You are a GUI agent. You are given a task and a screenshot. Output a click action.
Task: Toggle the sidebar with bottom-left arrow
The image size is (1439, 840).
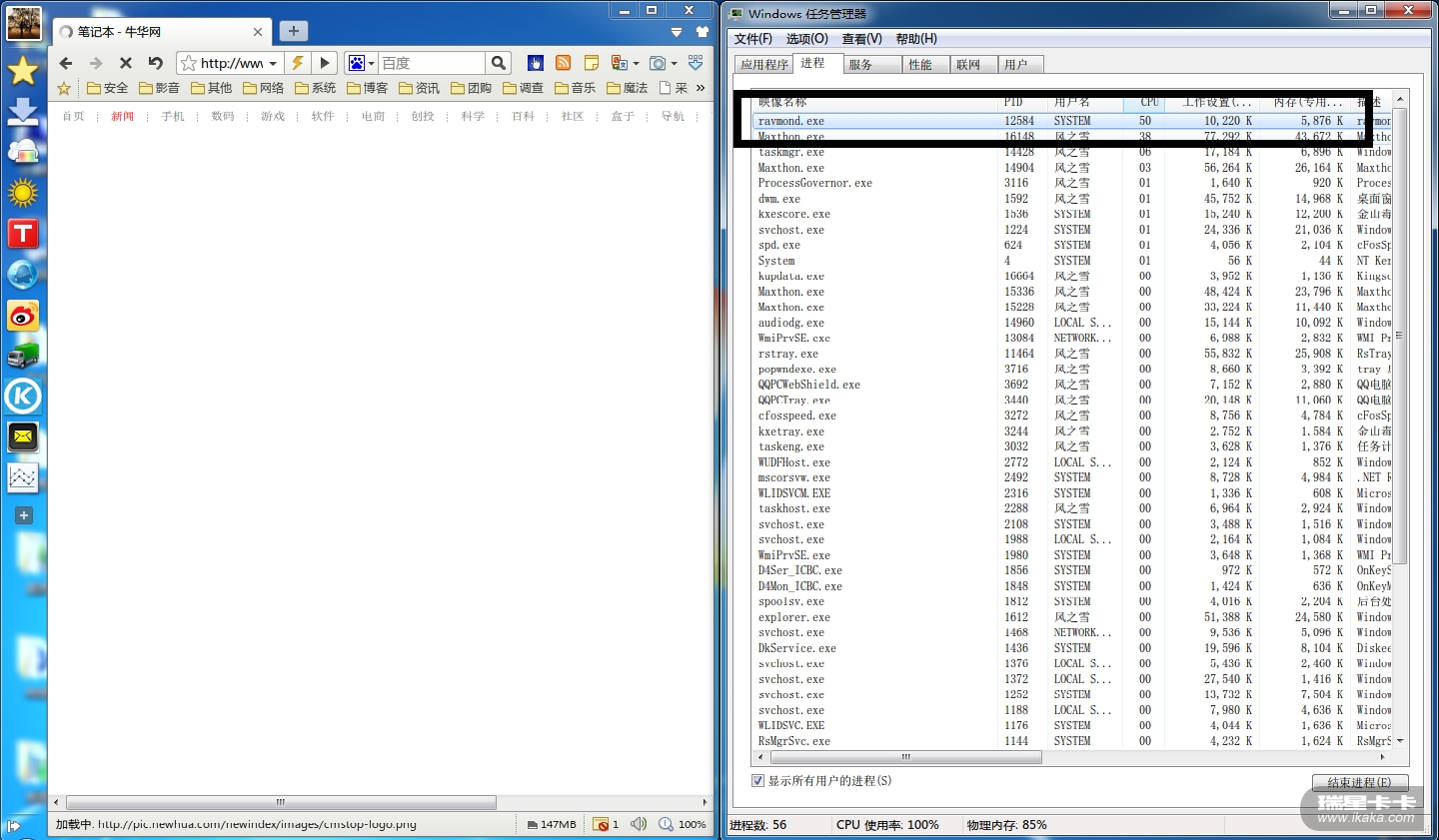point(14,826)
